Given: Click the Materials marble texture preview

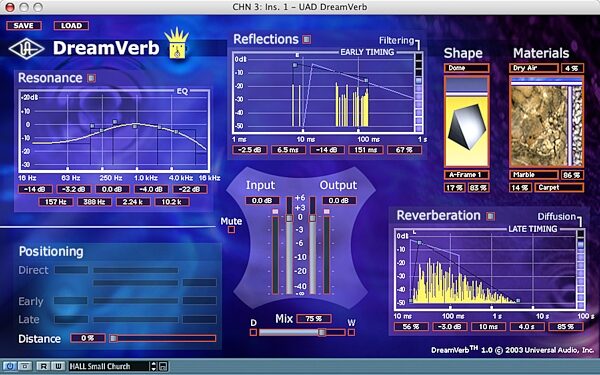Looking at the screenshot, I should (538, 126).
